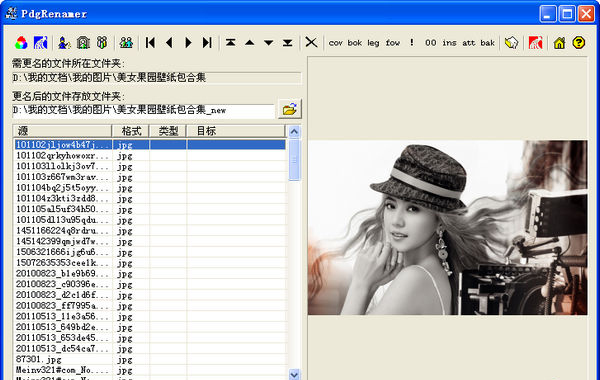
Task: Click the yellow tag toolbar icon
Action: point(511,42)
